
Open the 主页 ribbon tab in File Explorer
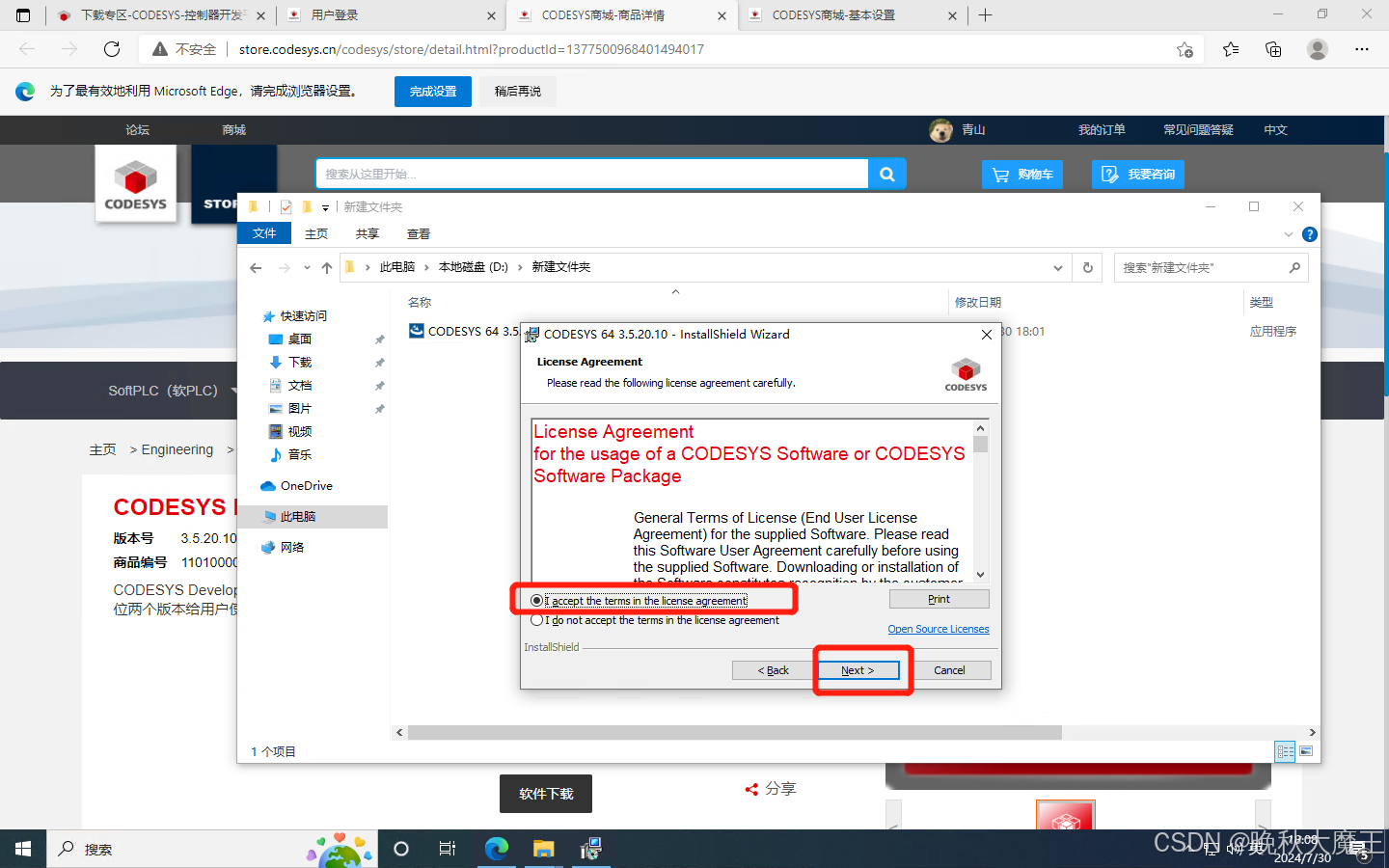316,233
